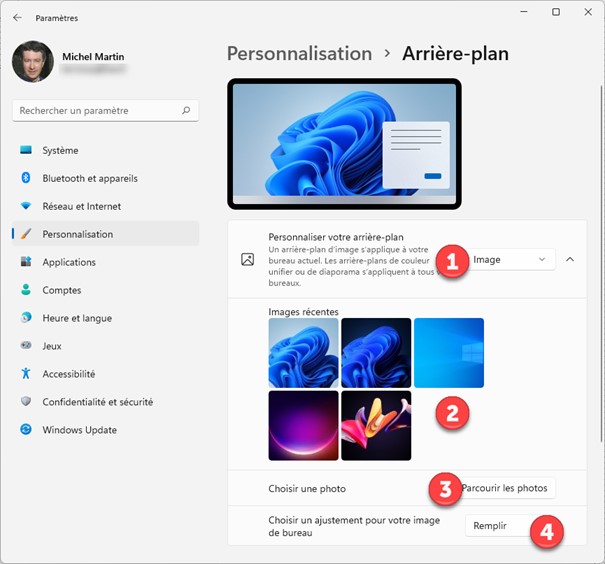Click the vertical scrollbar on the right
The height and width of the screenshot is (564, 605).
pos(602,263)
